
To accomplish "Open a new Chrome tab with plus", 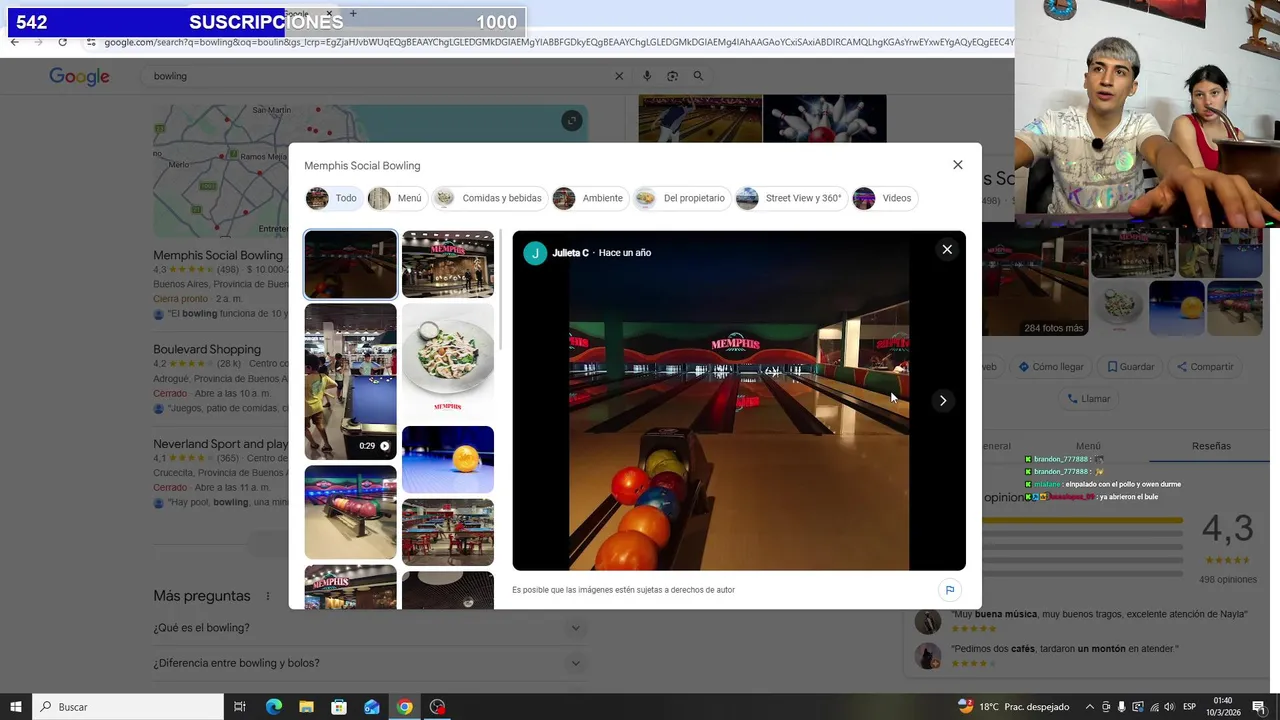I will pyautogui.click(x=352, y=14).
